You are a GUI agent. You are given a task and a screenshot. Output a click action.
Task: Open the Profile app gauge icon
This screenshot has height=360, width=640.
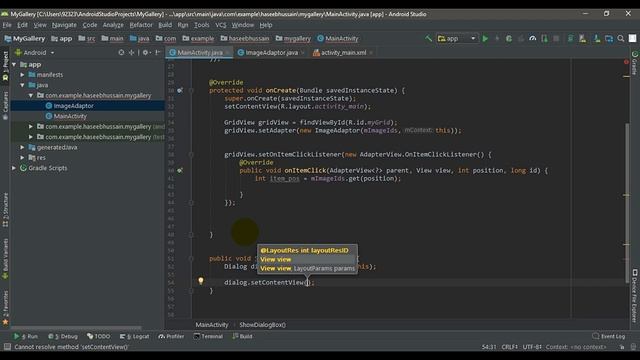[x=532, y=39]
